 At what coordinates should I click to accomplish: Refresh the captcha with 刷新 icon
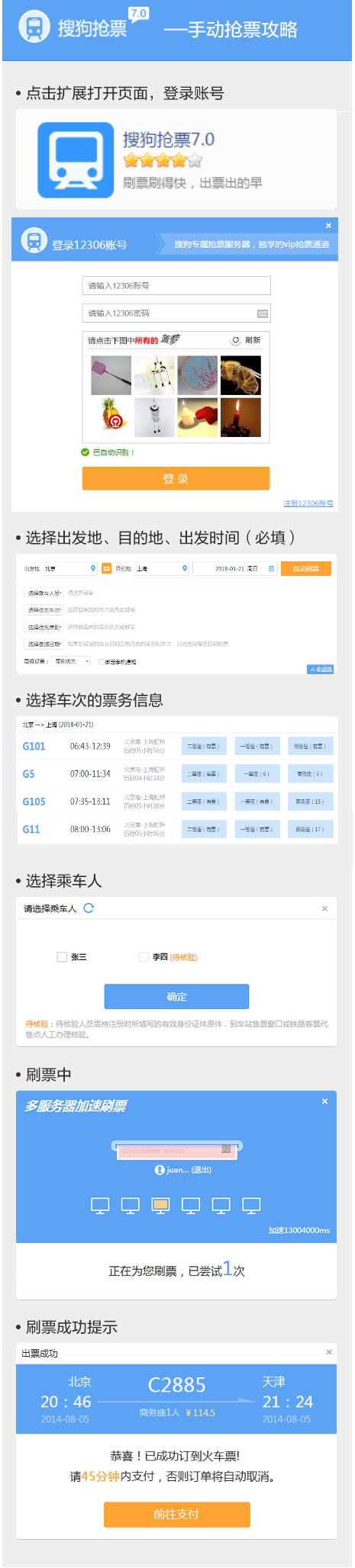point(236,340)
